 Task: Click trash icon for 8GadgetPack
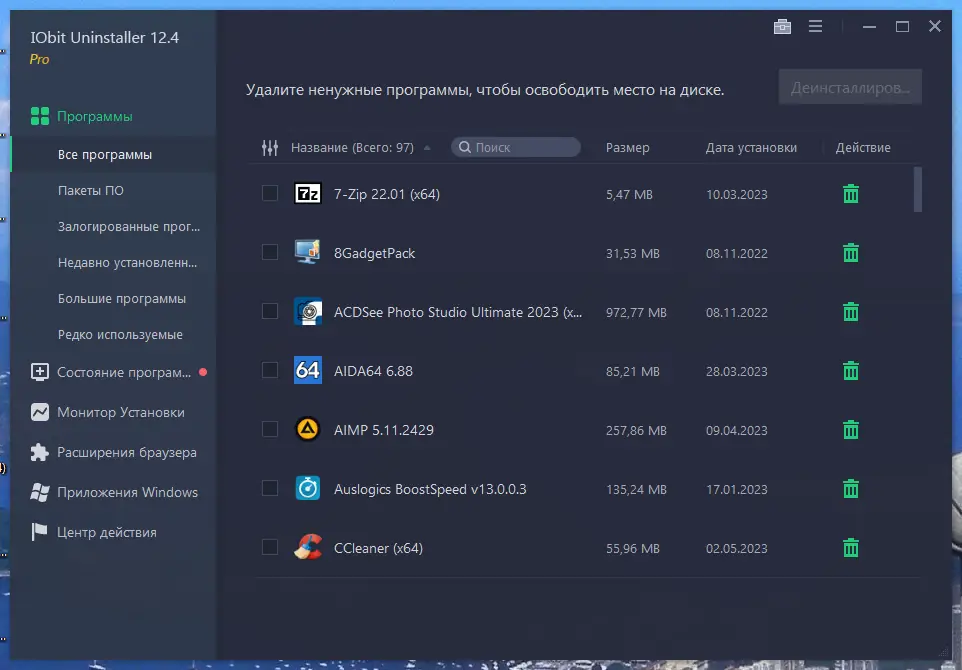(850, 253)
